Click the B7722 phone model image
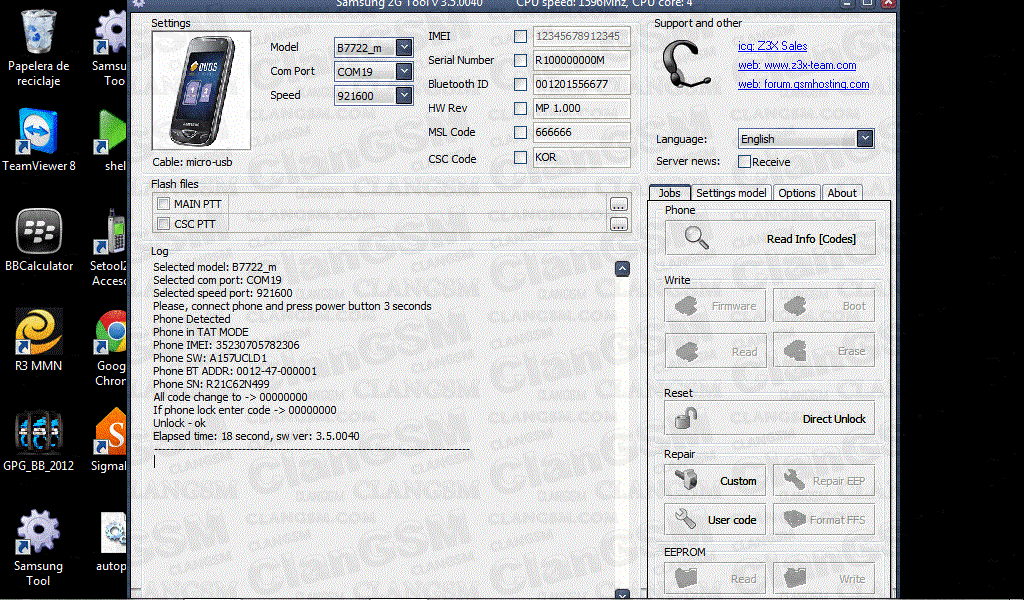The width and height of the screenshot is (1024, 600). pos(201,90)
